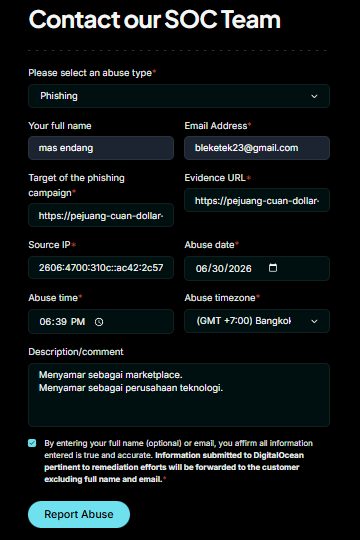Viewport: 360px width, 540px height.
Task: Select the Evidence URL input field
Action: click(x=257, y=200)
